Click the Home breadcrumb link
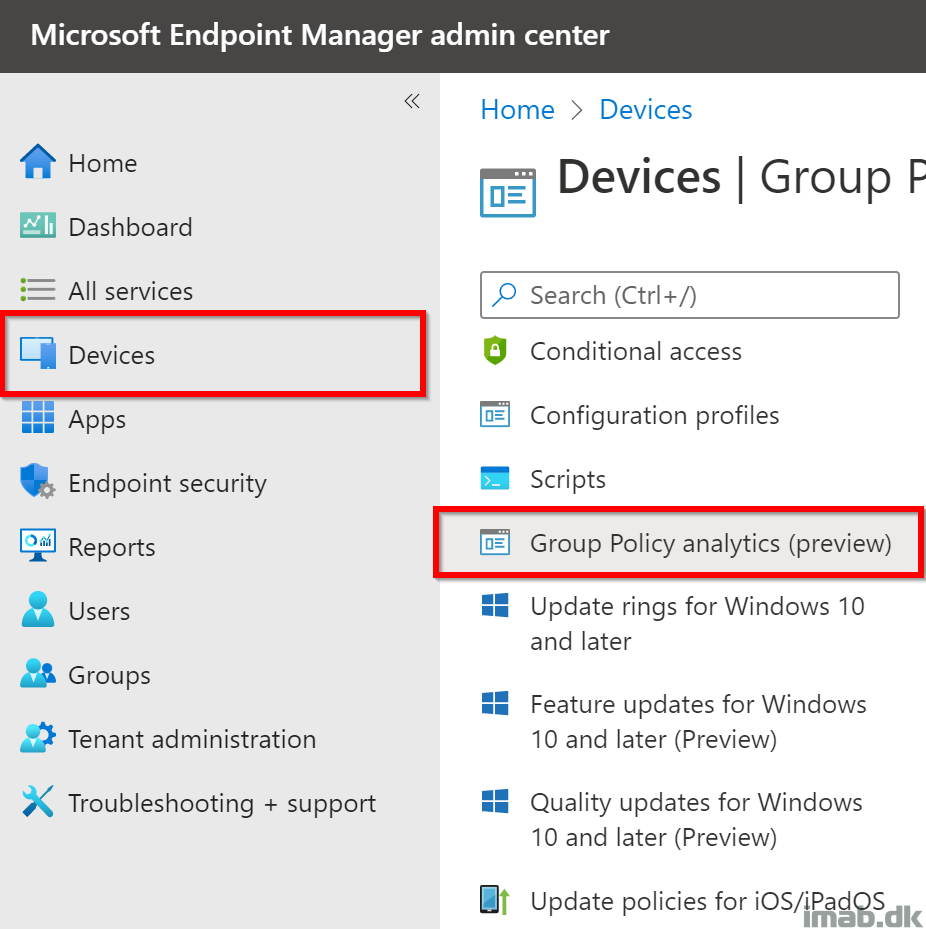Viewport: 926px width, 929px height. click(518, 110)
